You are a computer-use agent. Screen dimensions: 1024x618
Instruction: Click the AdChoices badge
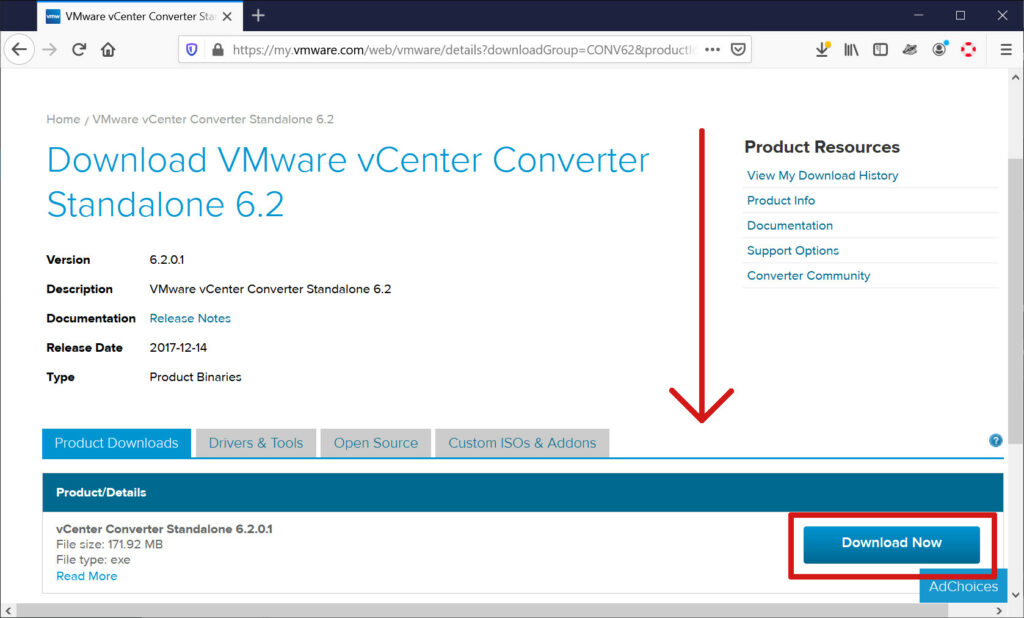[x=963, y=586]
